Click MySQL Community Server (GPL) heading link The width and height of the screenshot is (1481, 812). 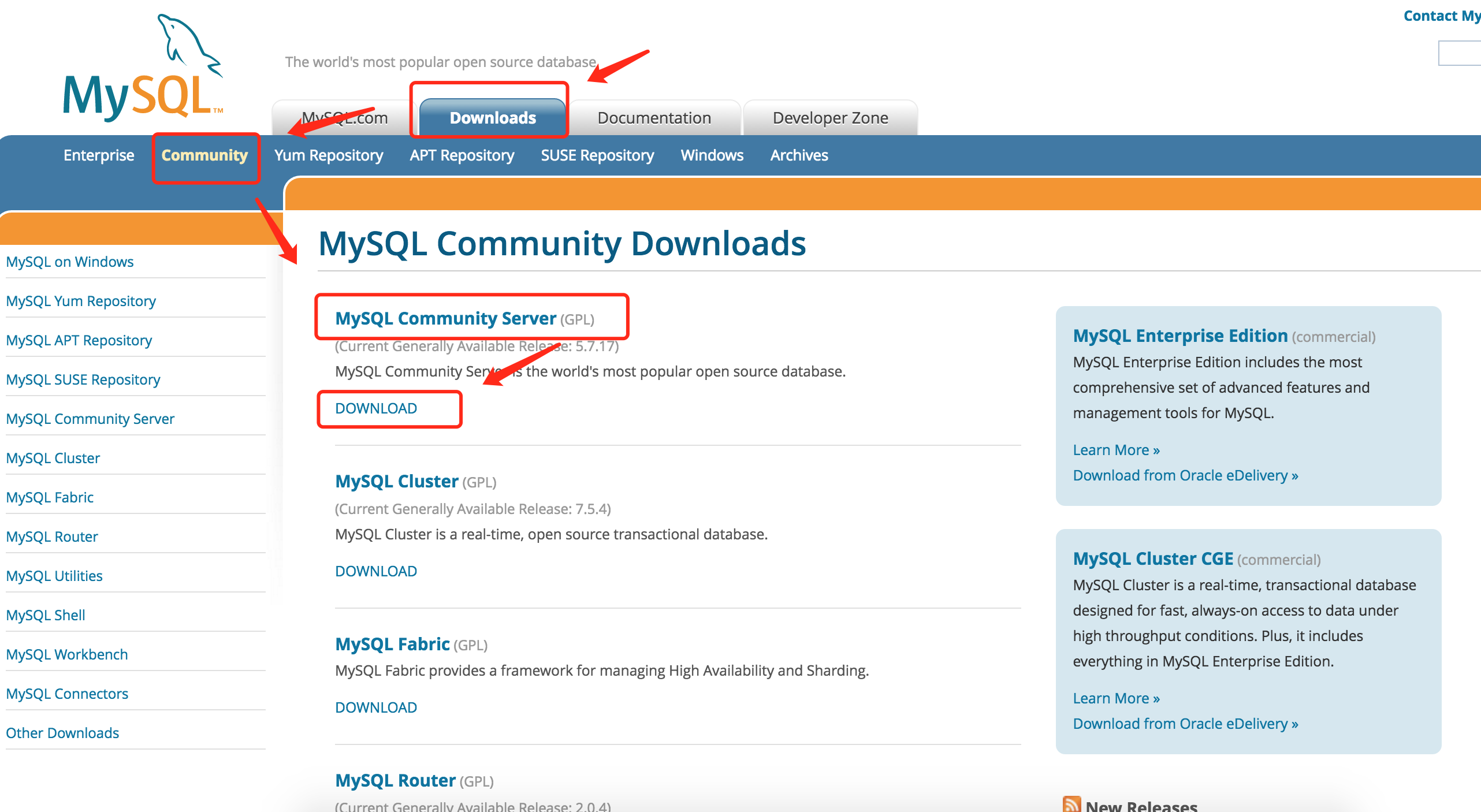445,318
